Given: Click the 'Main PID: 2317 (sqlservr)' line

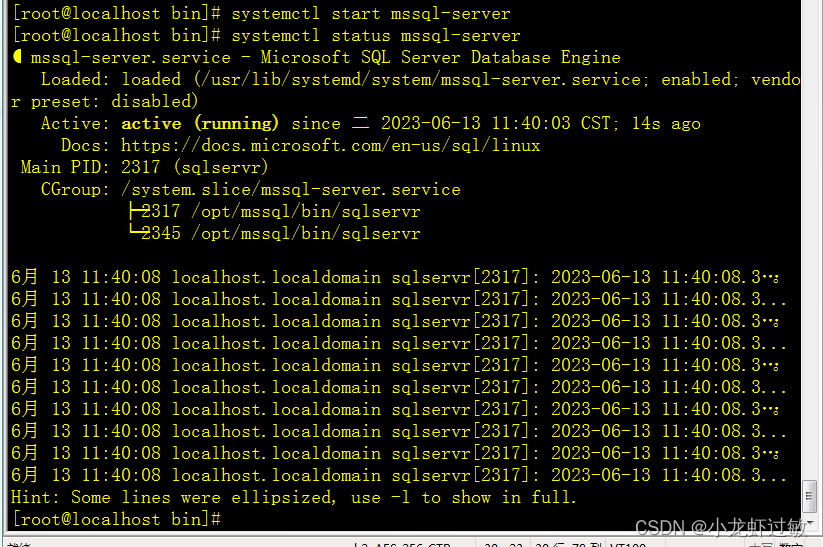Looking at the screenshot, I should point(144,167).
